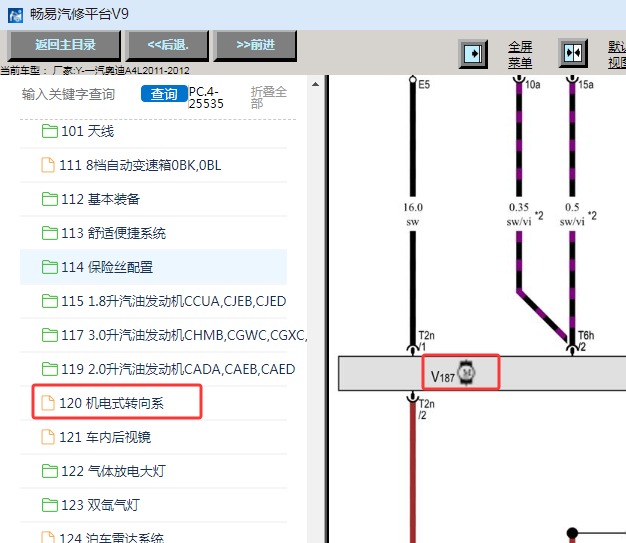Click the 返回主目录 button
Image resolution: width=626 pixels, height=543 pixels.
[64, 45]
